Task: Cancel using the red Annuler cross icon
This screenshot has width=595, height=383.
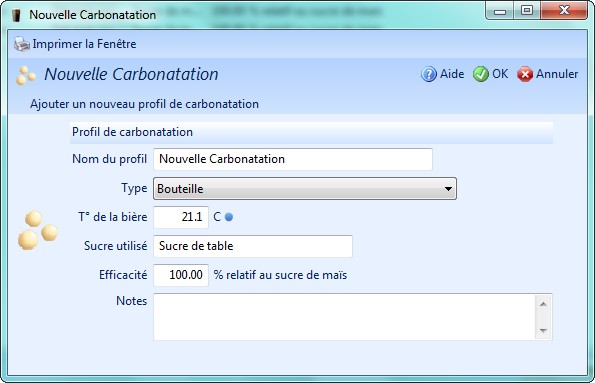Action: pos(525,74)
